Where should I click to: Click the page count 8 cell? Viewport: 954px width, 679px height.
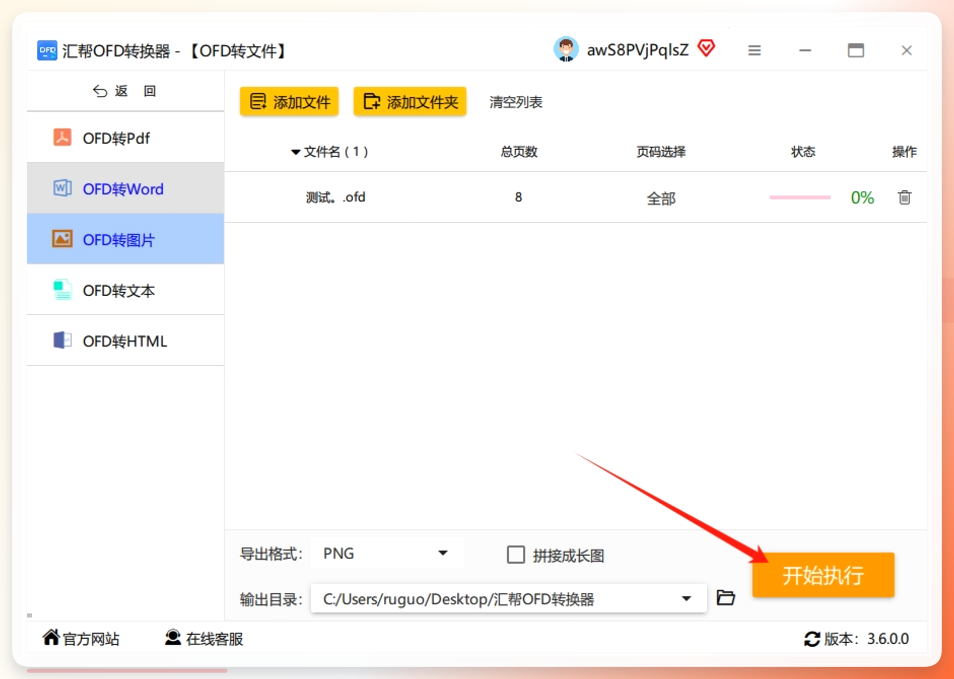(x=518, y=197)
